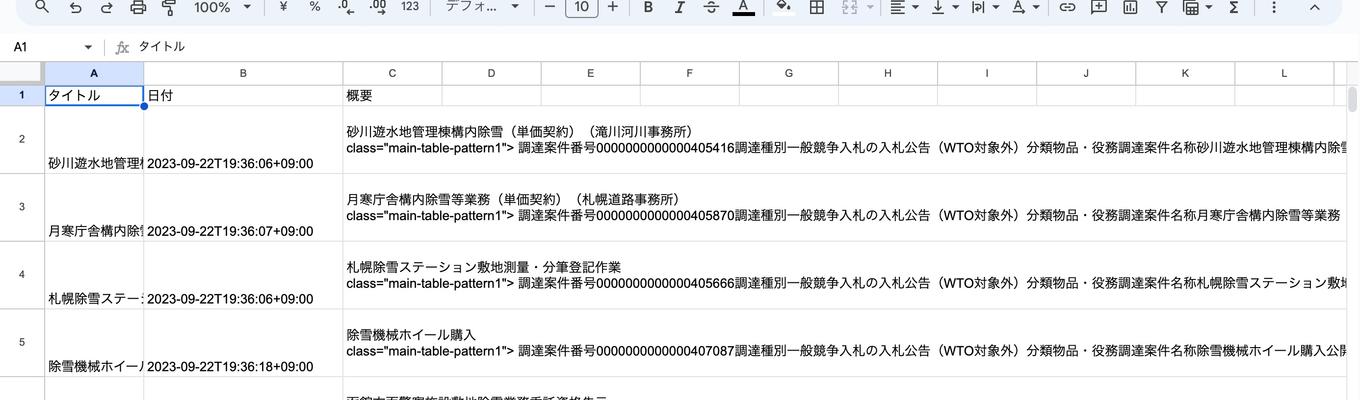Undo the last action
The height and width of the screenshot is (400, 1360).
pyautogui.click(x=75, y=7)
